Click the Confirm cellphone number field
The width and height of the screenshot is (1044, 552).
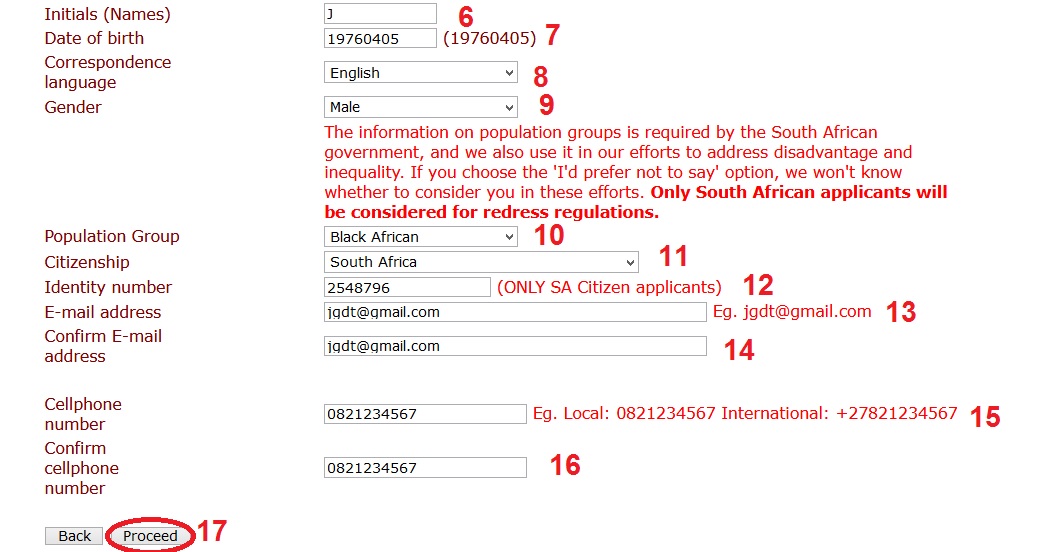(425, 468)
